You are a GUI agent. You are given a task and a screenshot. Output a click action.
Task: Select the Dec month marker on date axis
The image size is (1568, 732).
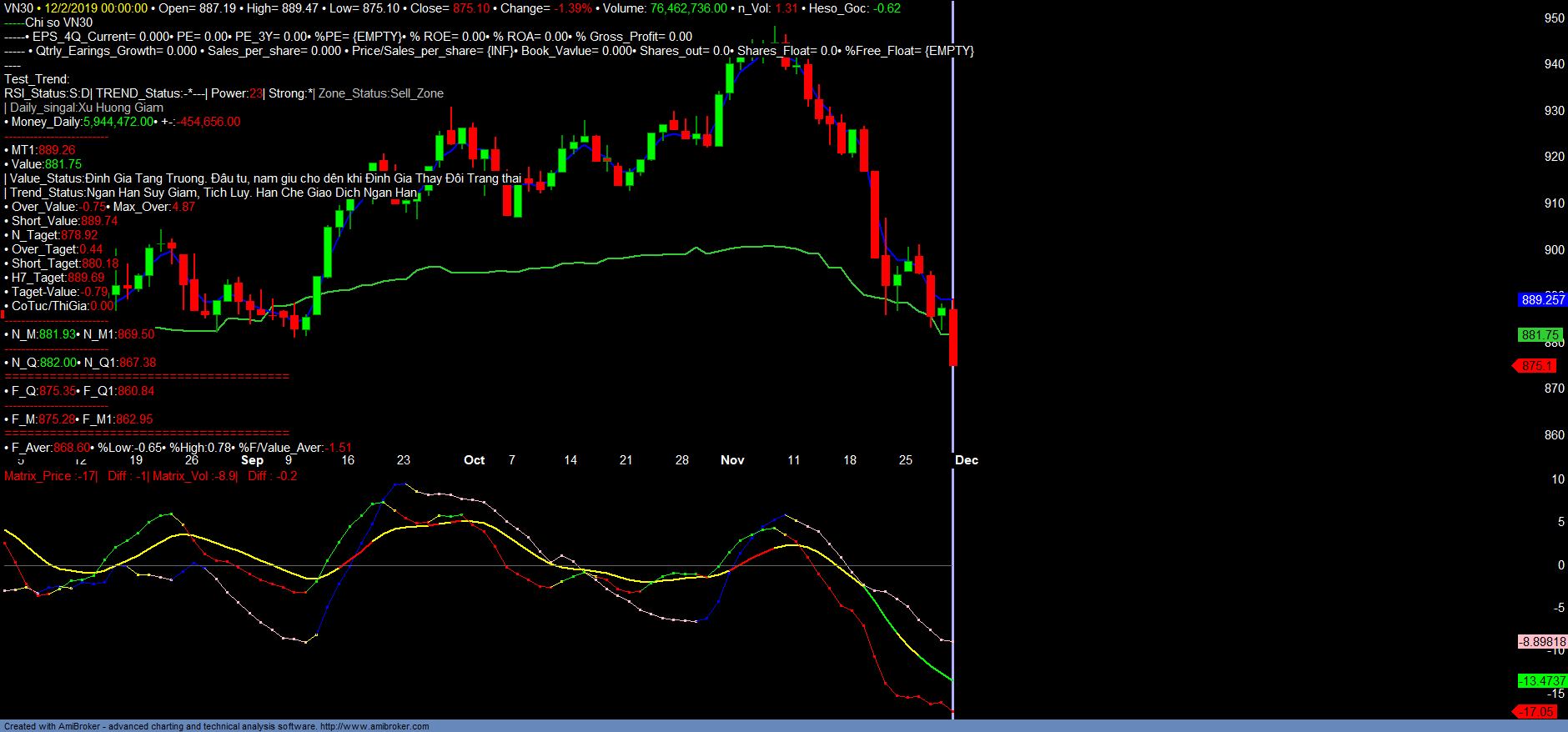click(x=966, y=460)
